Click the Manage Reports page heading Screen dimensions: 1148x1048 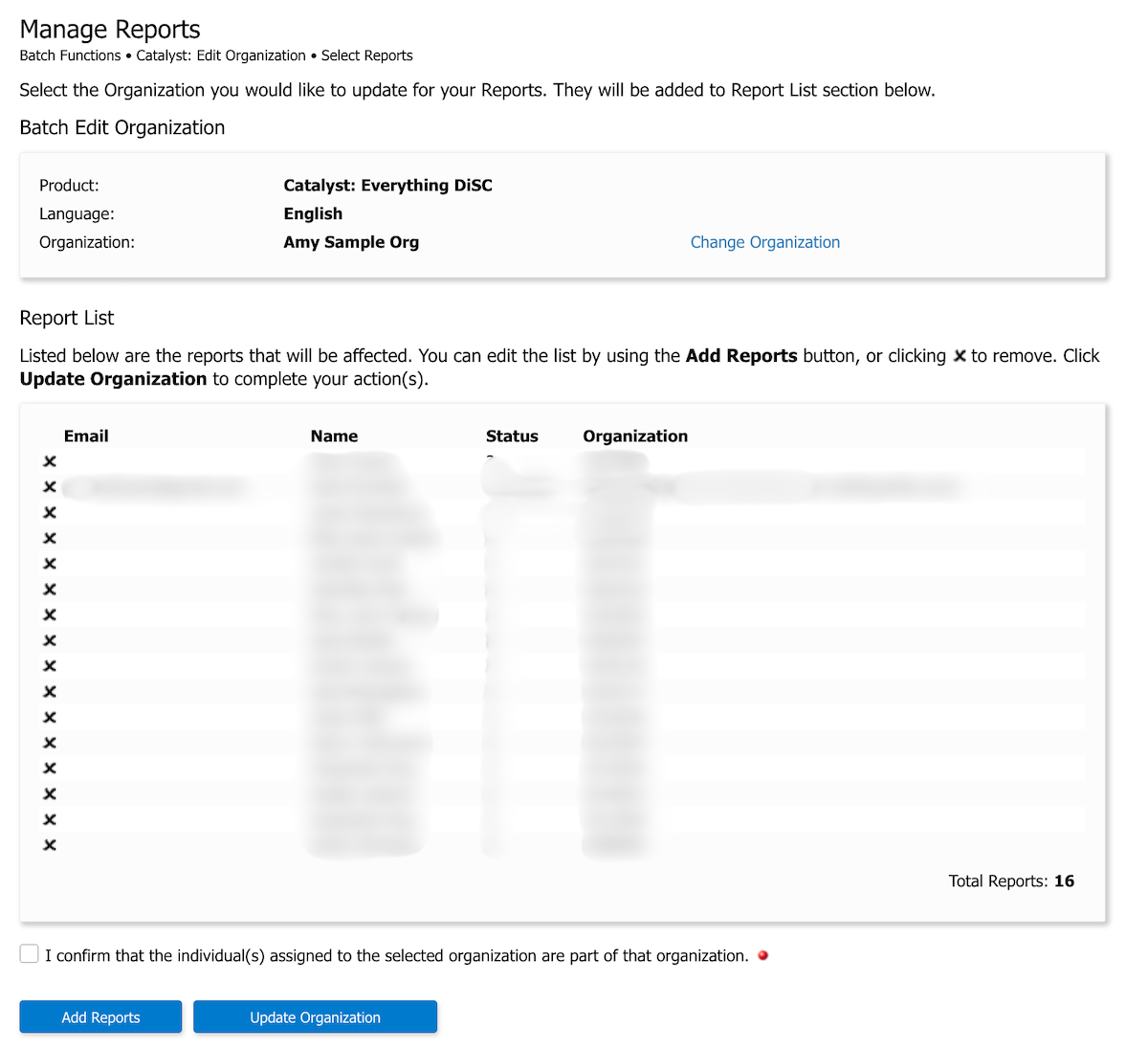coord(110,30)
